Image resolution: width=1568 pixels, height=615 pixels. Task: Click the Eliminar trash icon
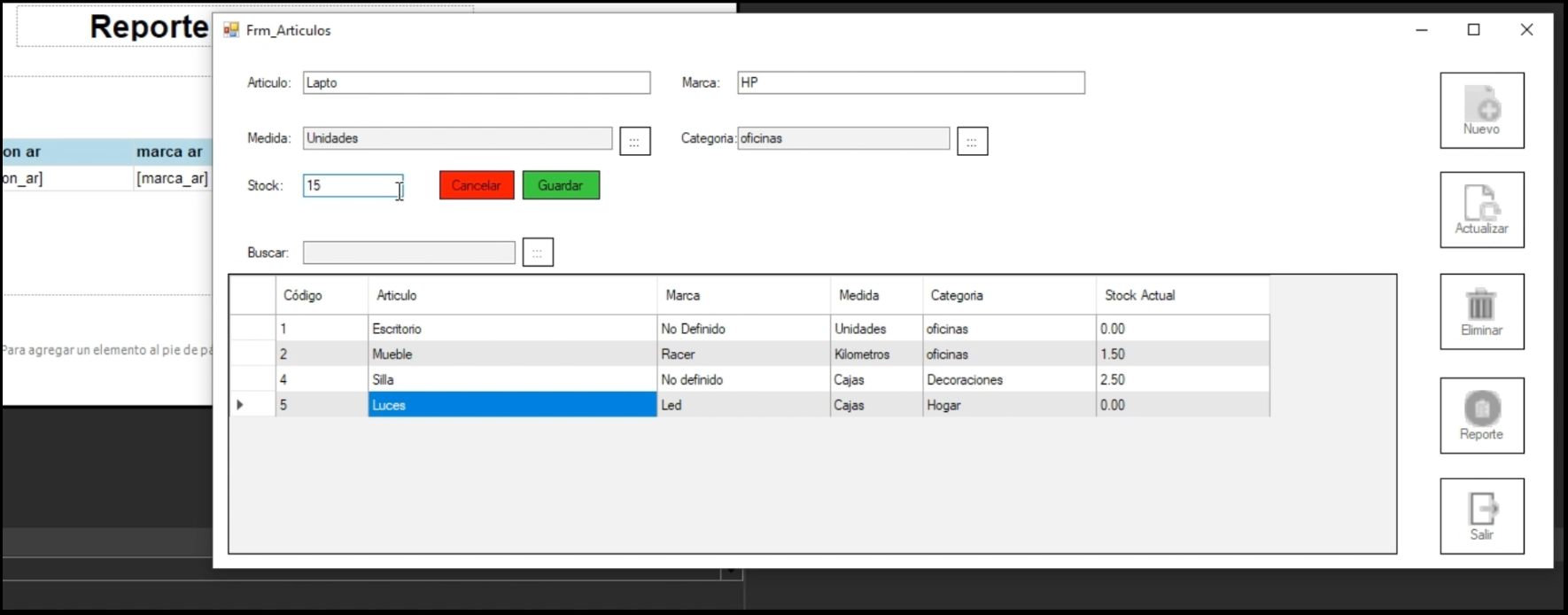click(x=1481, y=306)
